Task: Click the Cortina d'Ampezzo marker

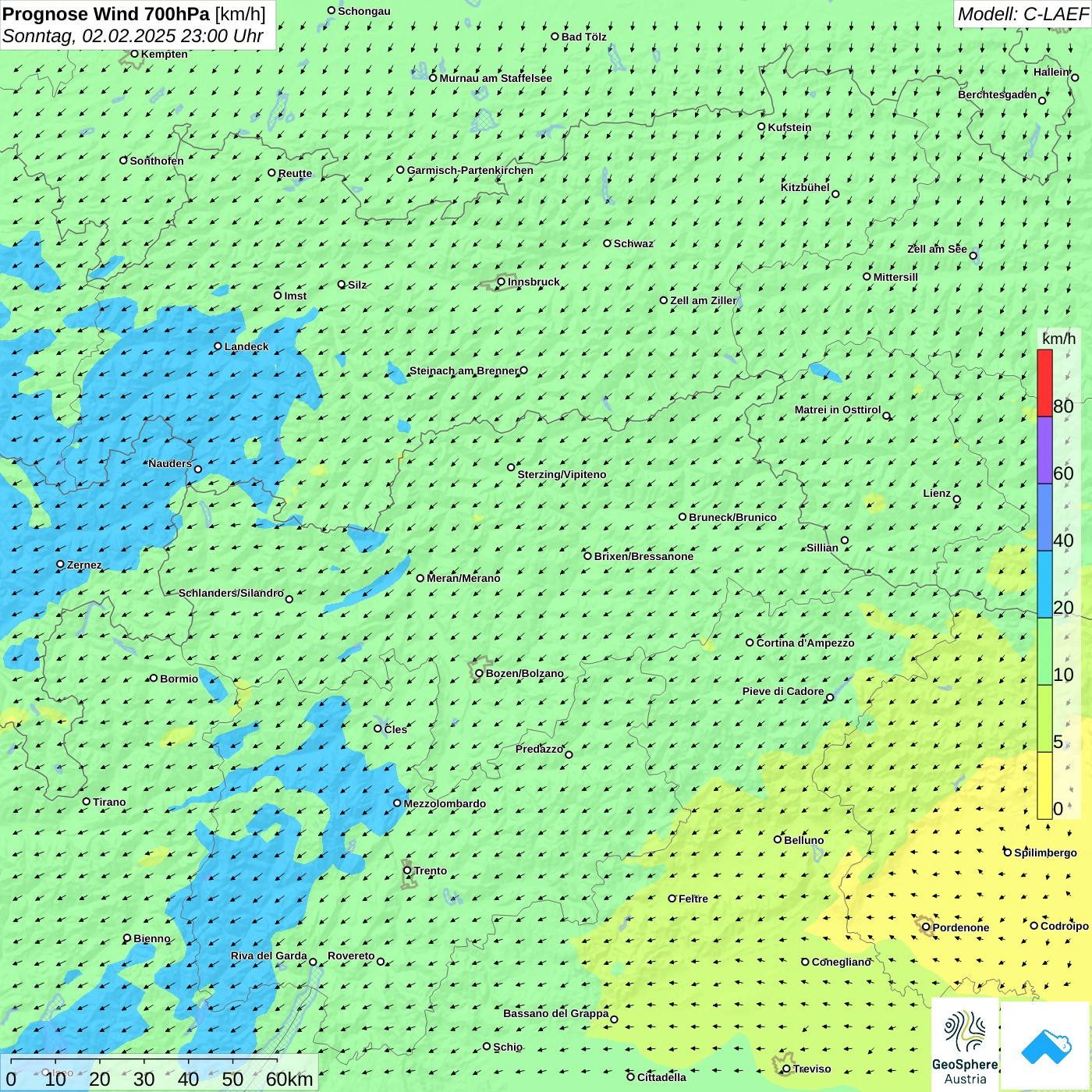Action: [750, 643]
